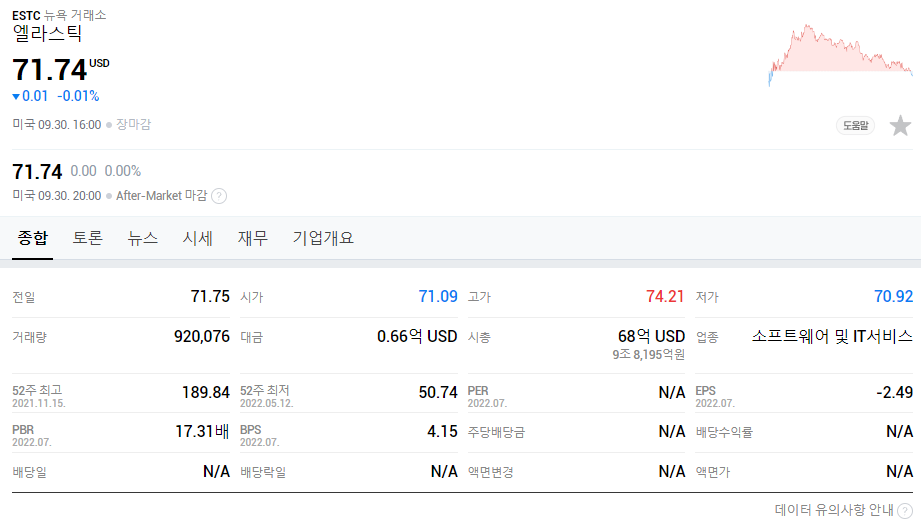Click the 2022.05.12. date under 52주 최저
This screenshot has width=921, height=529.
267,404
